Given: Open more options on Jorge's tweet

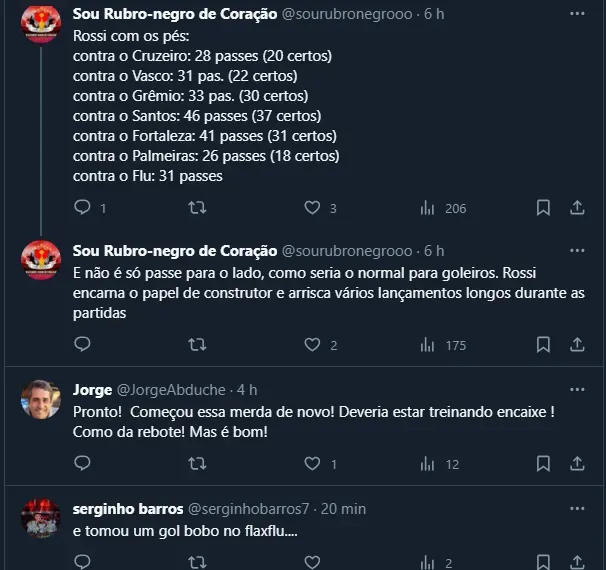Looking at the screenshot, I should coord(577,390).
